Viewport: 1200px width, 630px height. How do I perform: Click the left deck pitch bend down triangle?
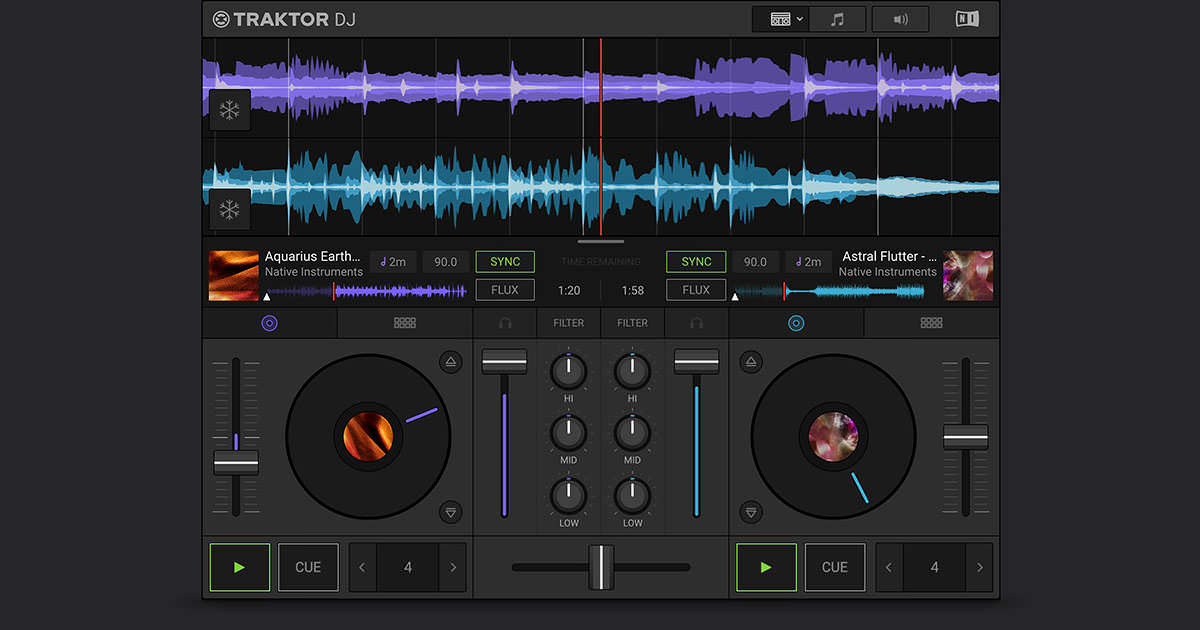pos(451,513)
